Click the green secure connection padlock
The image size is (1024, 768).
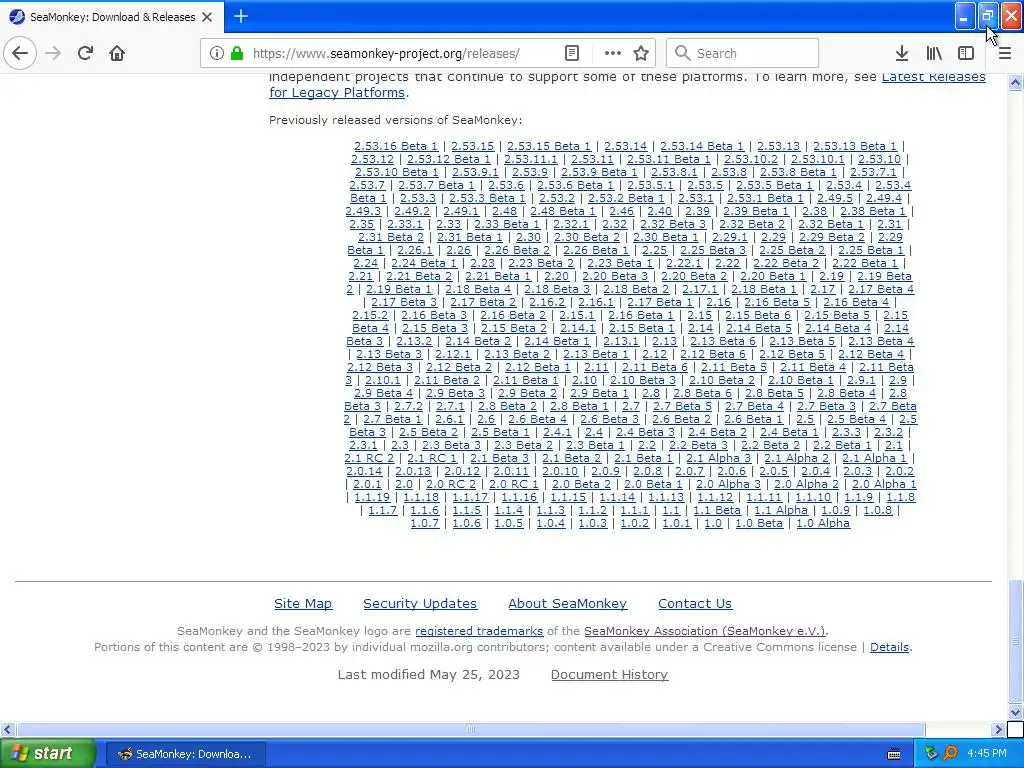236,53
